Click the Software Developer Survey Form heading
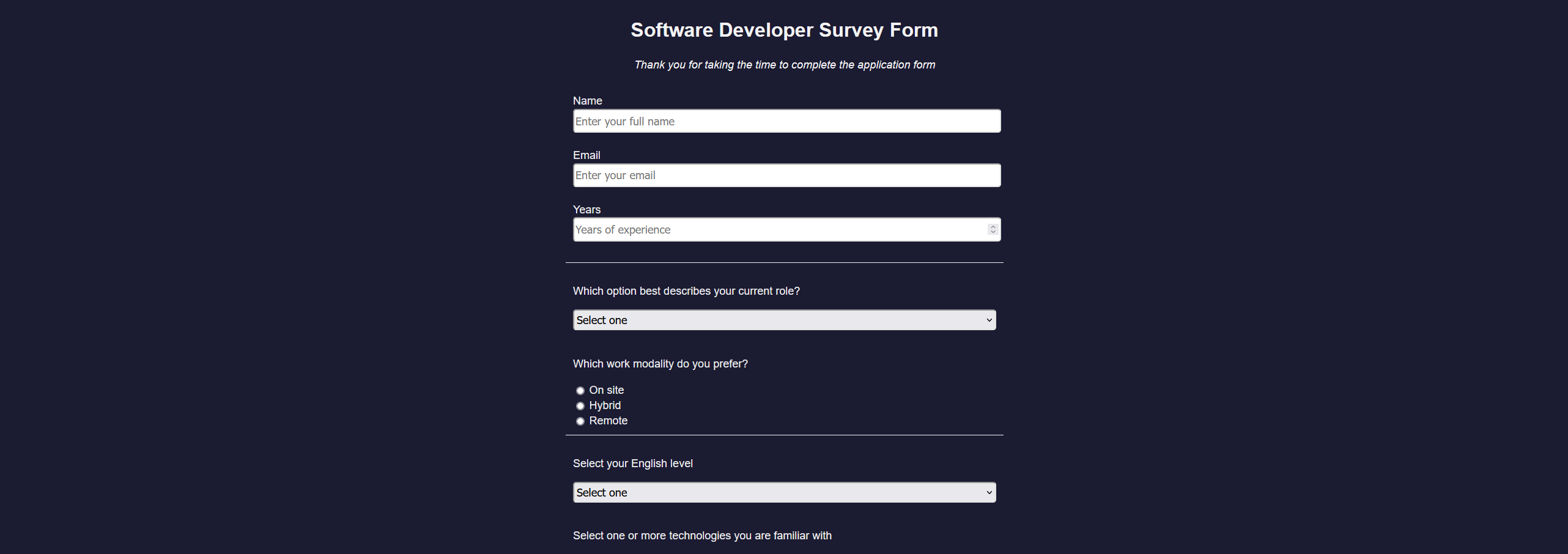This screenshot has width=1568, height=554. 784,29
